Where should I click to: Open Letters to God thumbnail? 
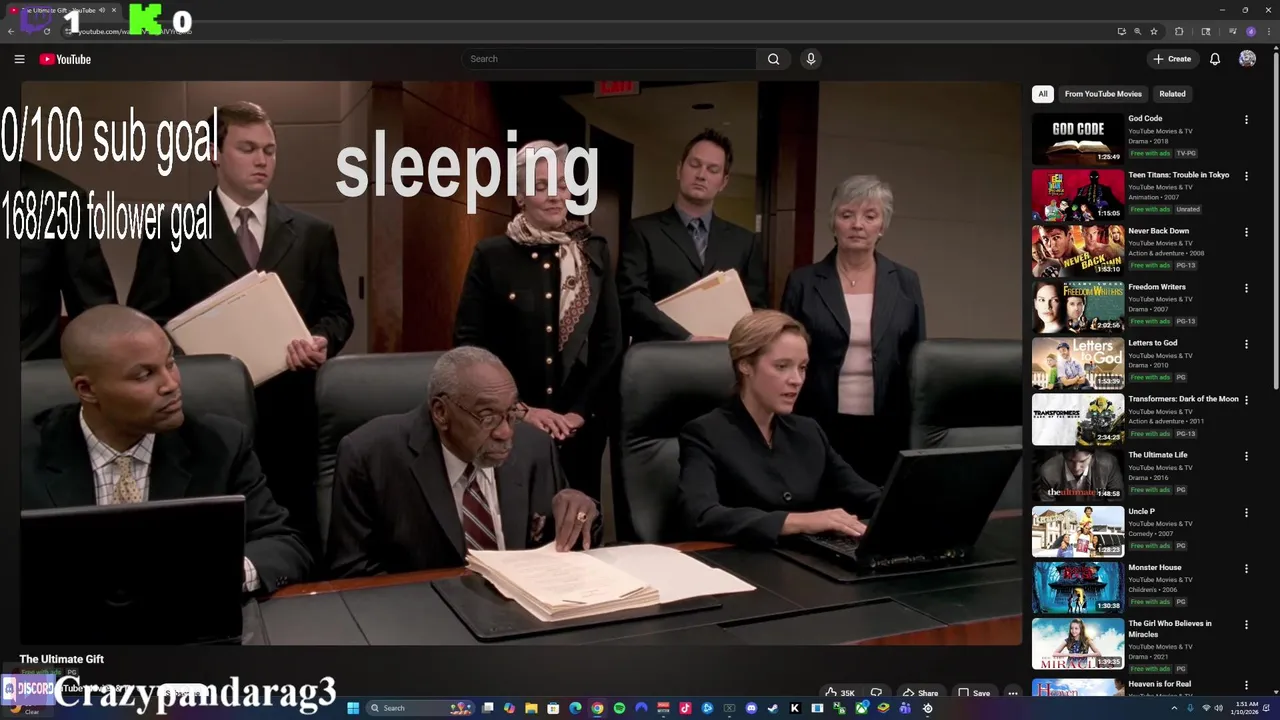1078,362
